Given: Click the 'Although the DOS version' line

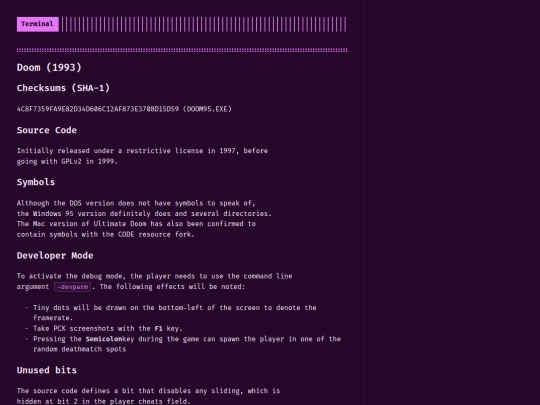Looking at the screenshot, I should [x=136, y=203].
